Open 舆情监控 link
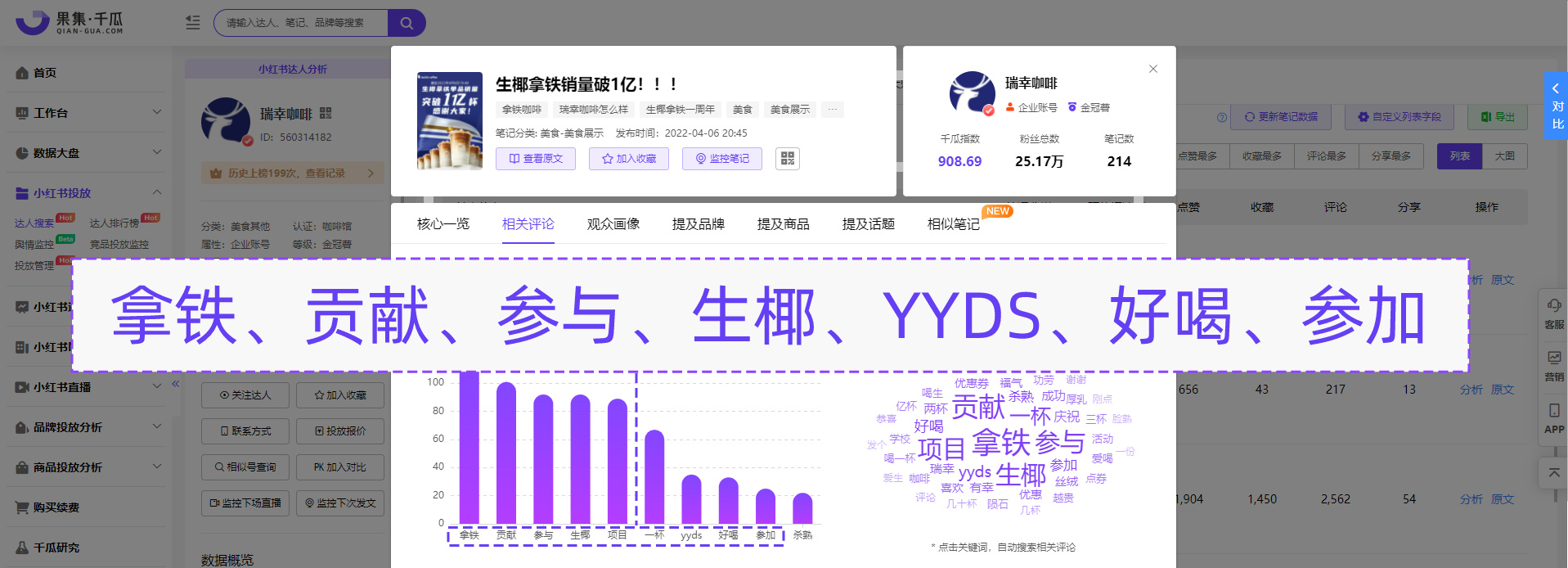1568x568 pixels. (34, 245)
